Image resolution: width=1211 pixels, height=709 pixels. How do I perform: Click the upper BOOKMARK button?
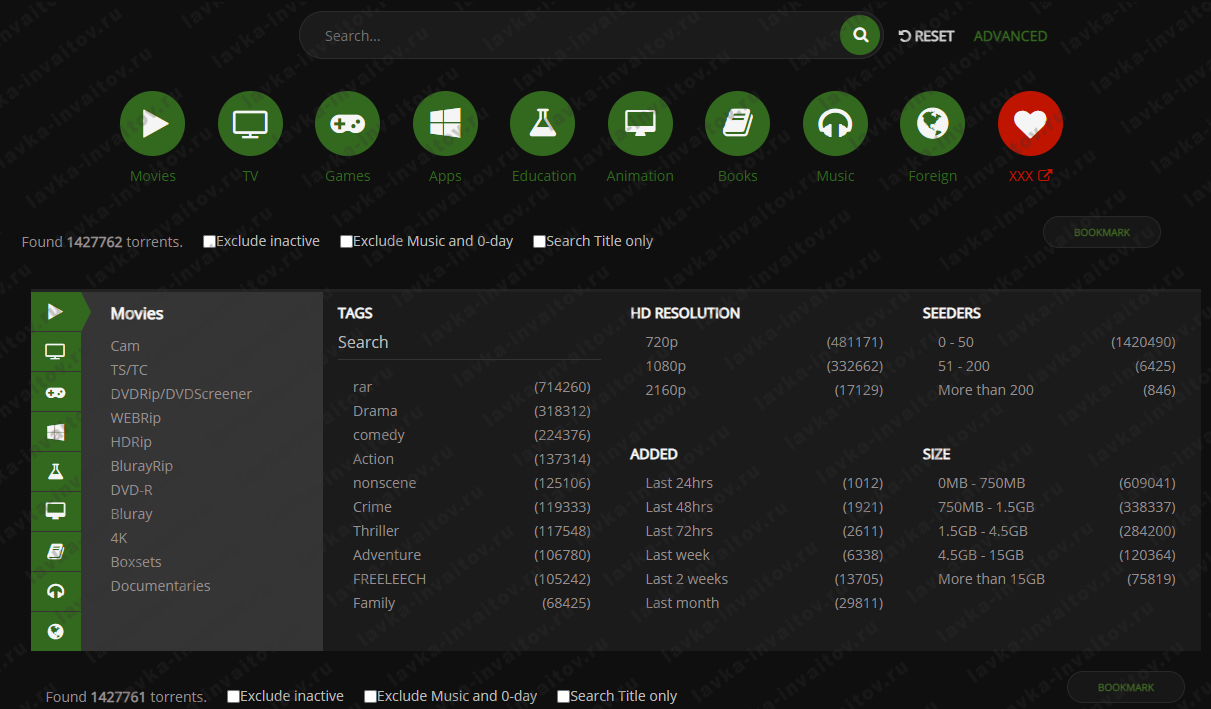[x=1102, y=232]
